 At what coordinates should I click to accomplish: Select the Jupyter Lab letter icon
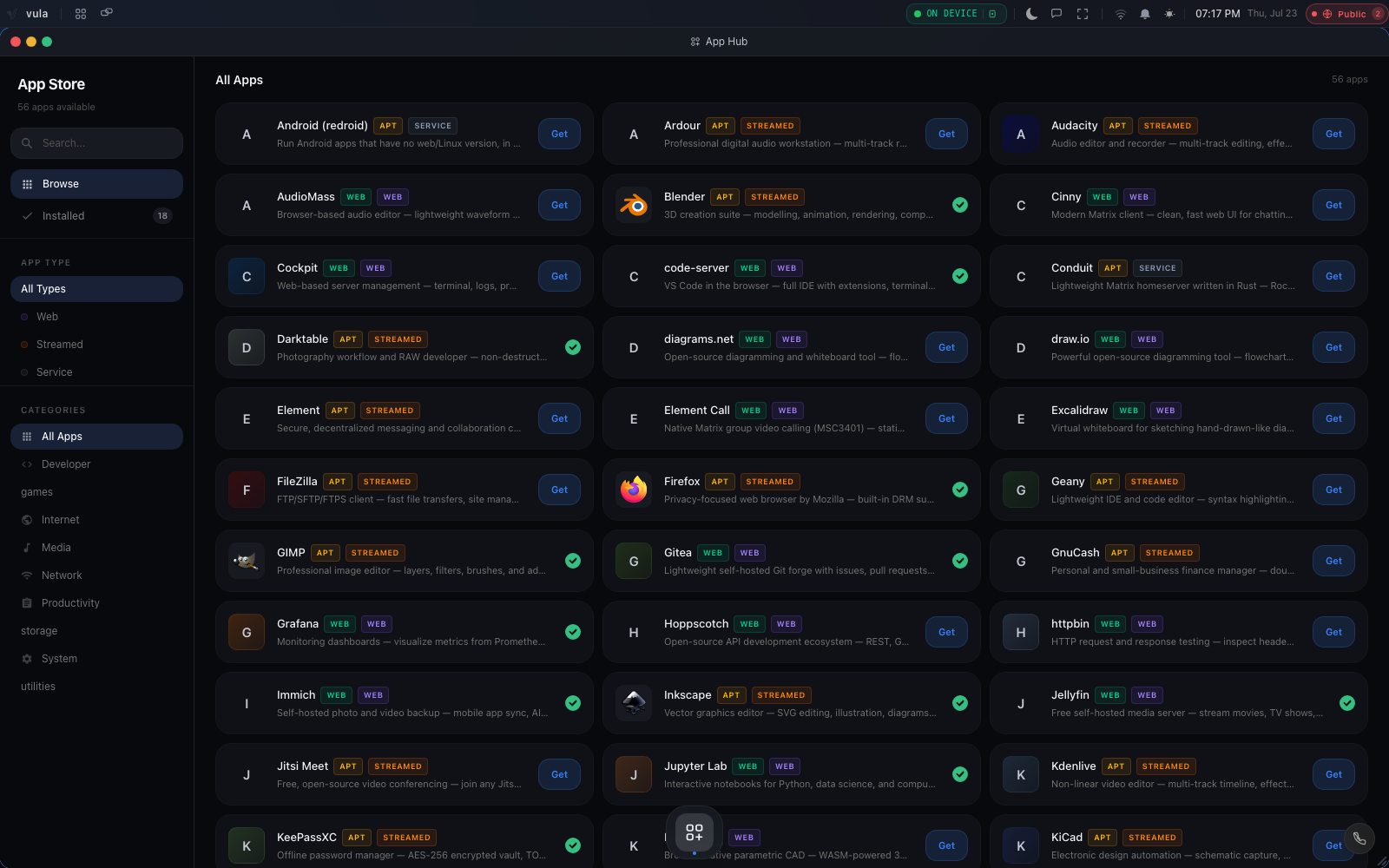coord(634,775)
